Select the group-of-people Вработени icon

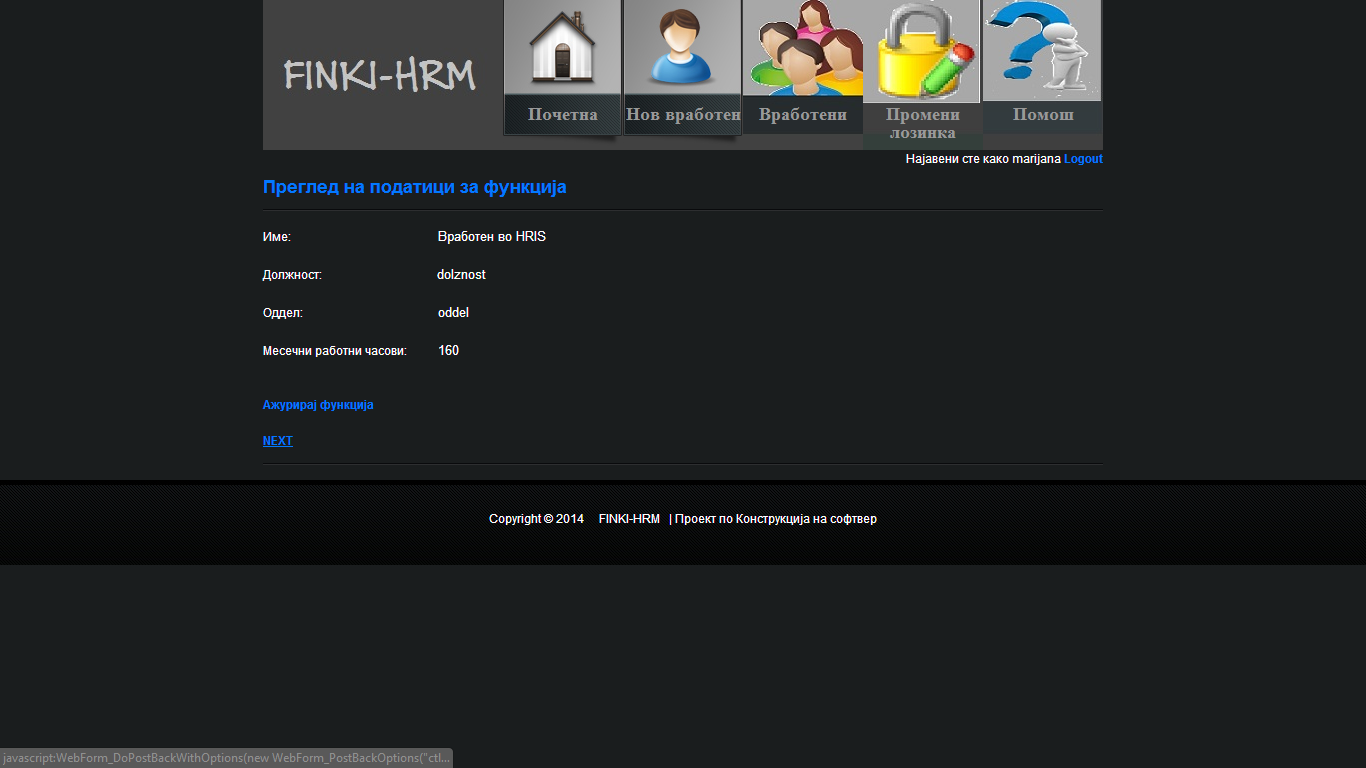(802, 47)
